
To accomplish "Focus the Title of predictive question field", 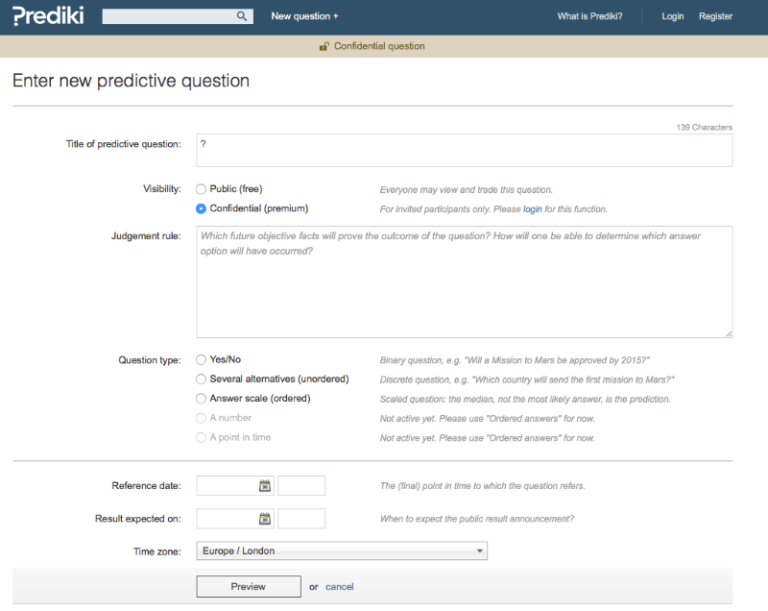I will tap(464, 151).
